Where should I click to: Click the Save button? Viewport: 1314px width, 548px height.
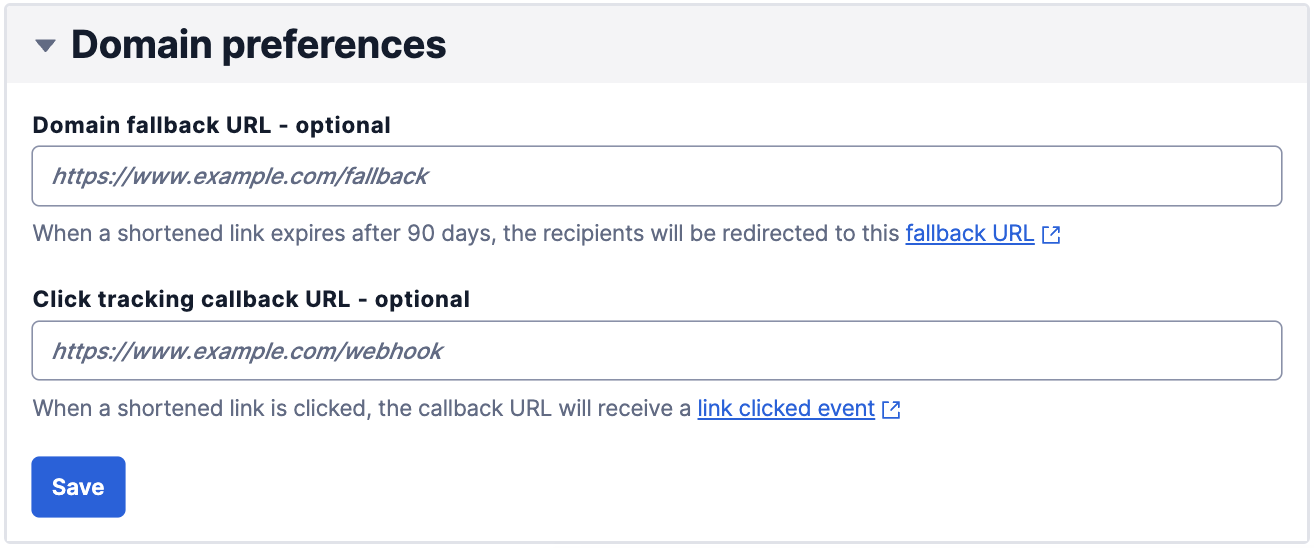click(x=78, y=487)
